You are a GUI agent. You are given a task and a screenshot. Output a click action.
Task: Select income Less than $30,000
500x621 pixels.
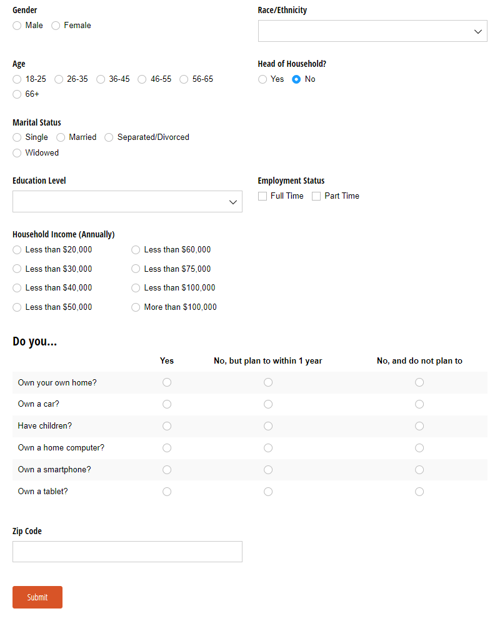(x=17, y=269)
